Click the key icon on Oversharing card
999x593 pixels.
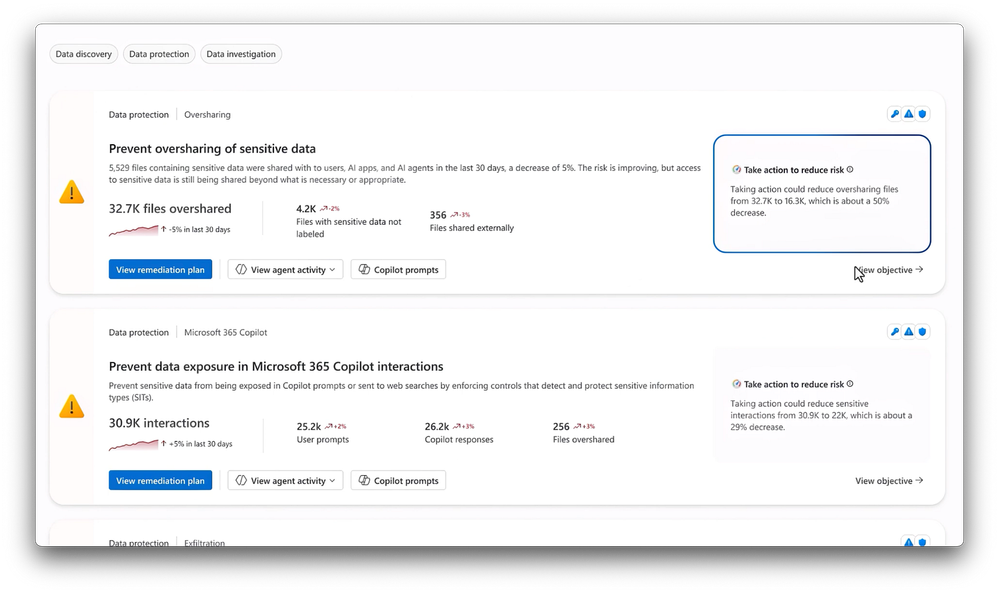point(895,114)
